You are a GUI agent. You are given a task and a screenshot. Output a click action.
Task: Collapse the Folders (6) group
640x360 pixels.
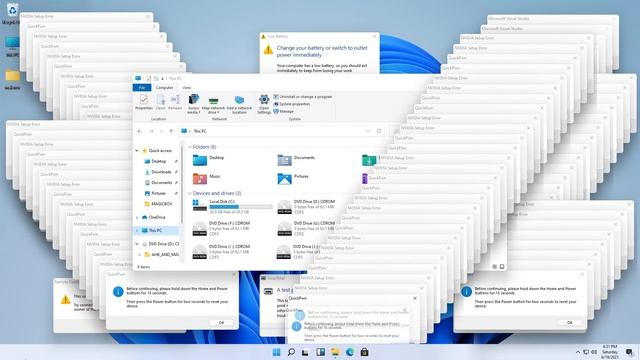(189, 147)
